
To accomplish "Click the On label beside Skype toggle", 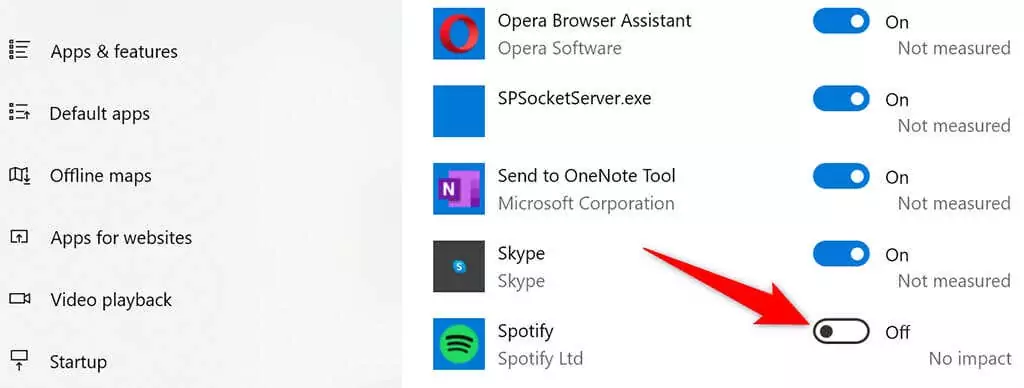I will pos(897,255).
